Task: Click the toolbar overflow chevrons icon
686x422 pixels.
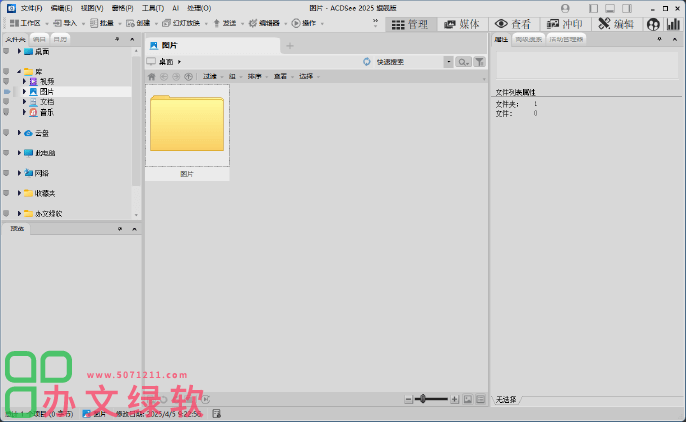Action: tap(375, 23)
